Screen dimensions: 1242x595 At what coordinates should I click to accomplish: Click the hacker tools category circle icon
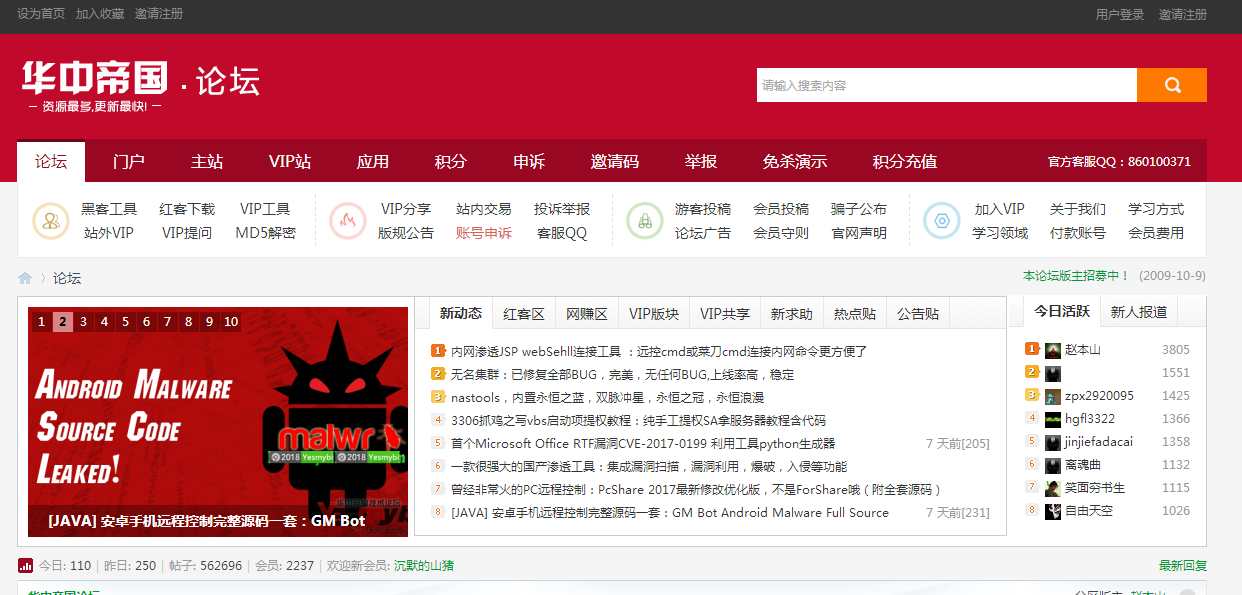pos(50,221)
